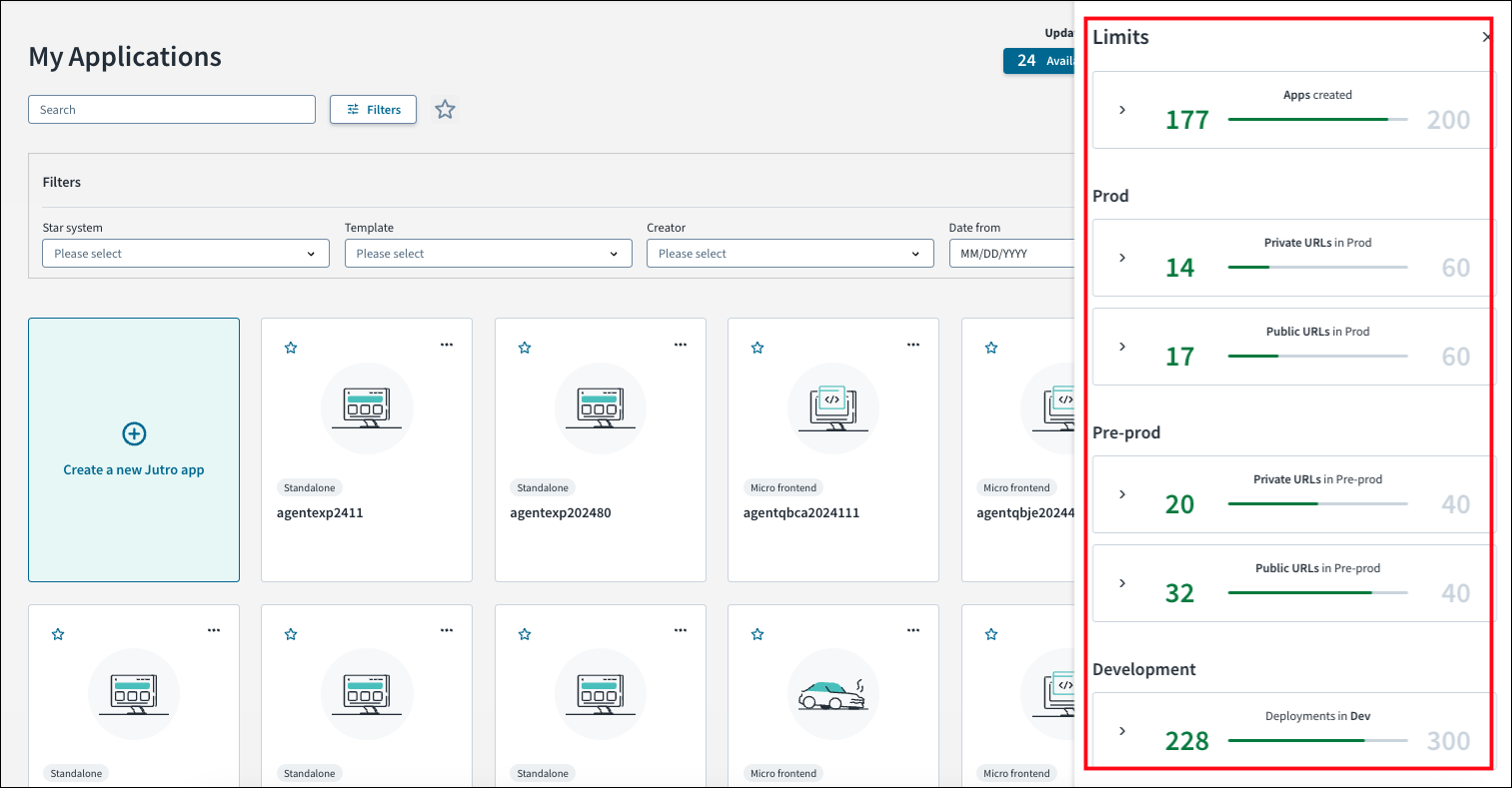The image size is (1512, 788).
Task: Click the My Applications heading
Action: [125, 57]
